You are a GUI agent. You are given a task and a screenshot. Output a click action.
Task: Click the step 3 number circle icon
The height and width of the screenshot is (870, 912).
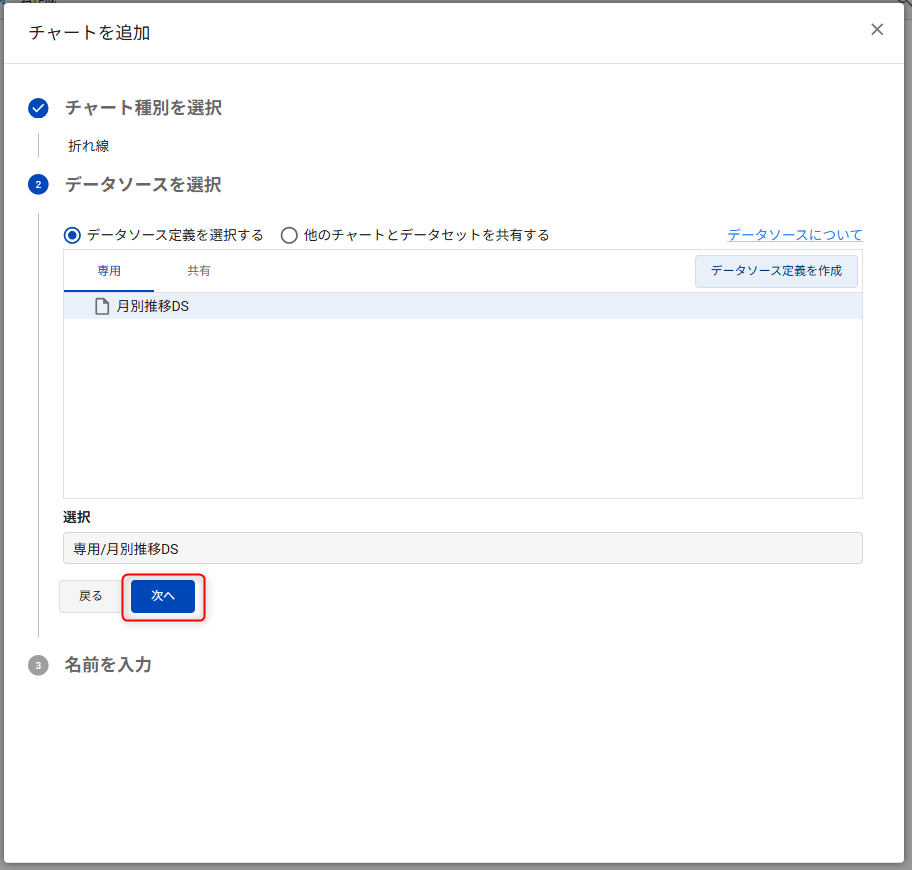[38, 666]
